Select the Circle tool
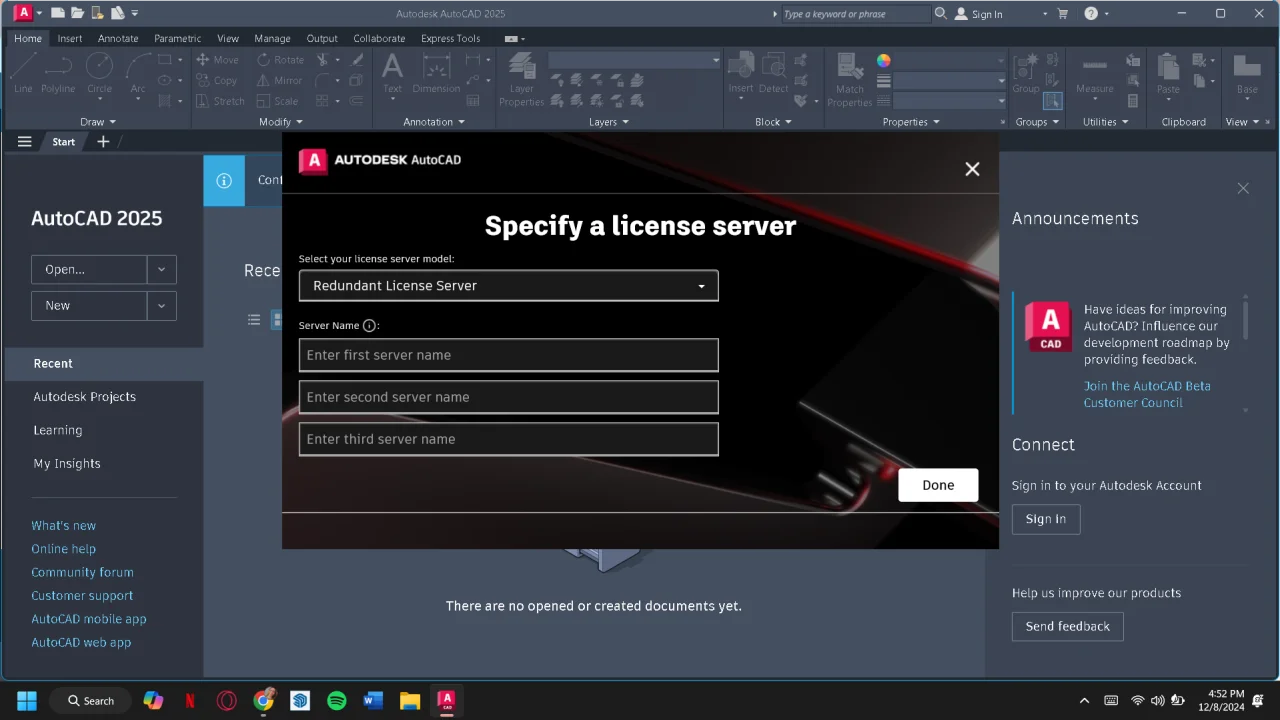 coord(99,74)
